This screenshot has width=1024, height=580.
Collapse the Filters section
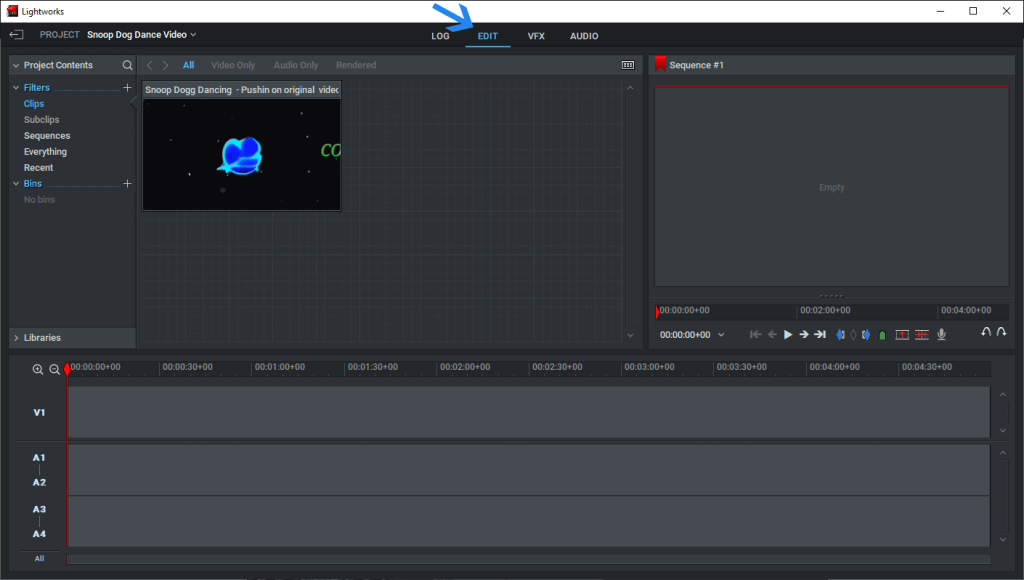[16, 88]
